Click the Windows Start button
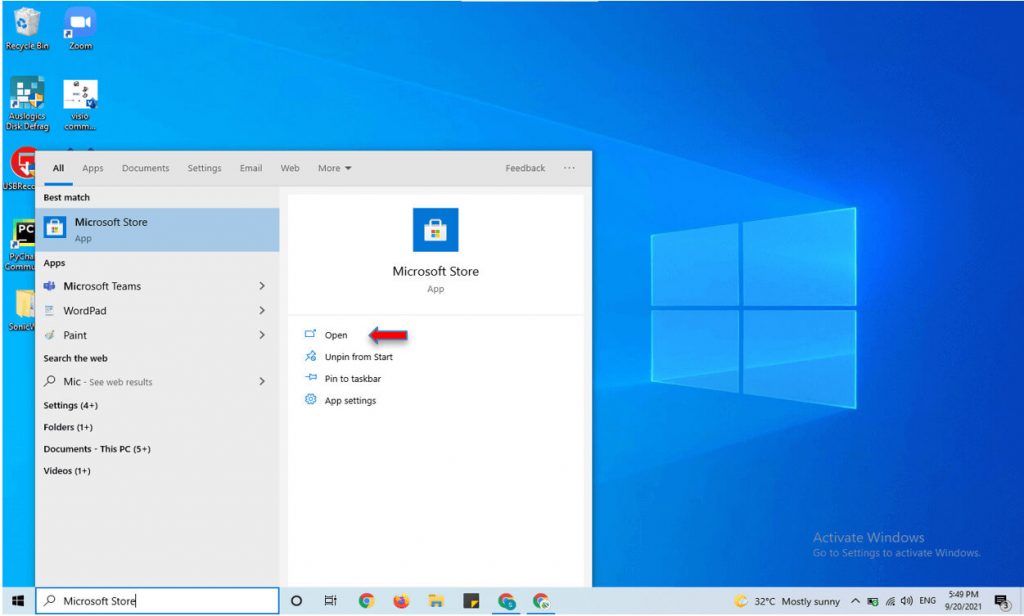The image size is (1024, 616). 18,601
